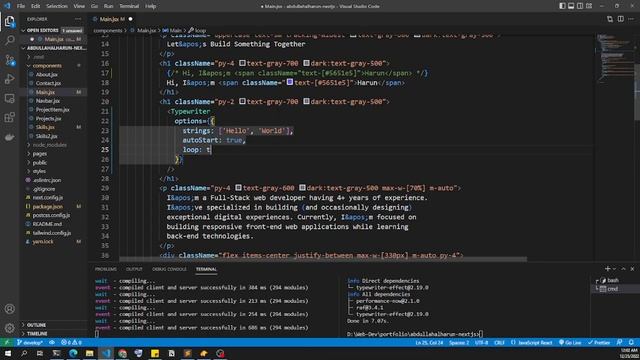Screen dimensions: 640x360
Task: Open Explorer views more actions ellipsis
Action: click(x=78, y=19)
